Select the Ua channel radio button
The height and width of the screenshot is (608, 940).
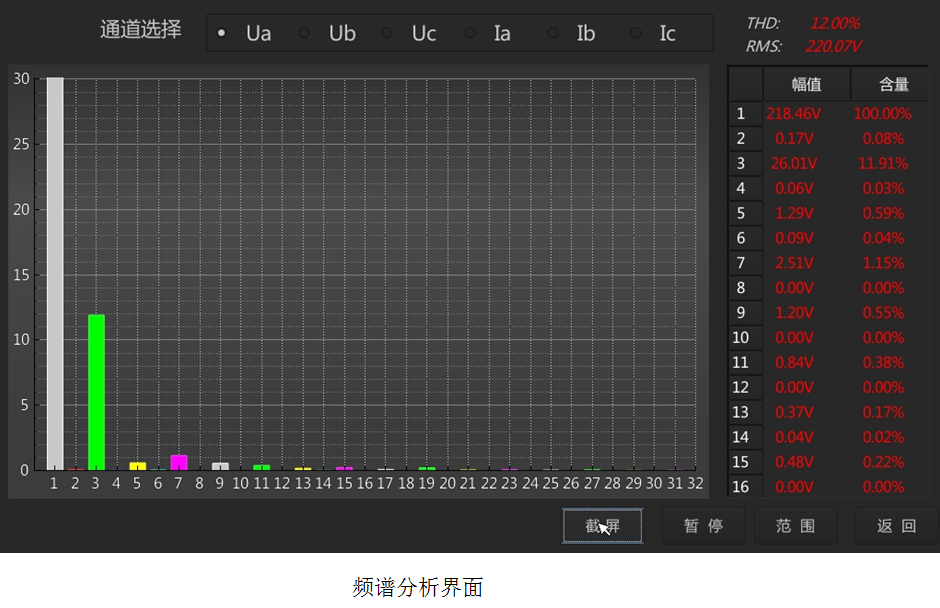[x=222, y=33]
